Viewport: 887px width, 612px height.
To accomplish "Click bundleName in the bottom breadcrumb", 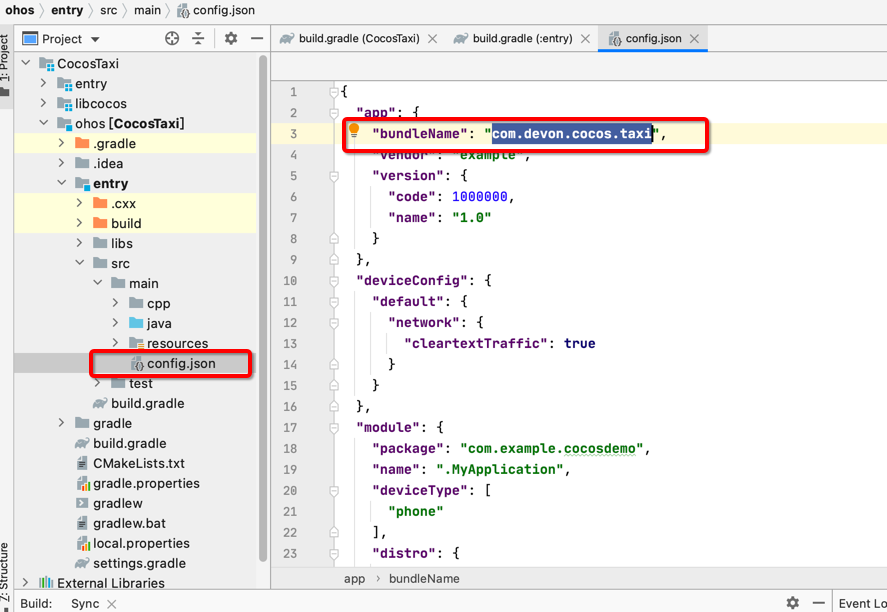I will pos(424,579).
